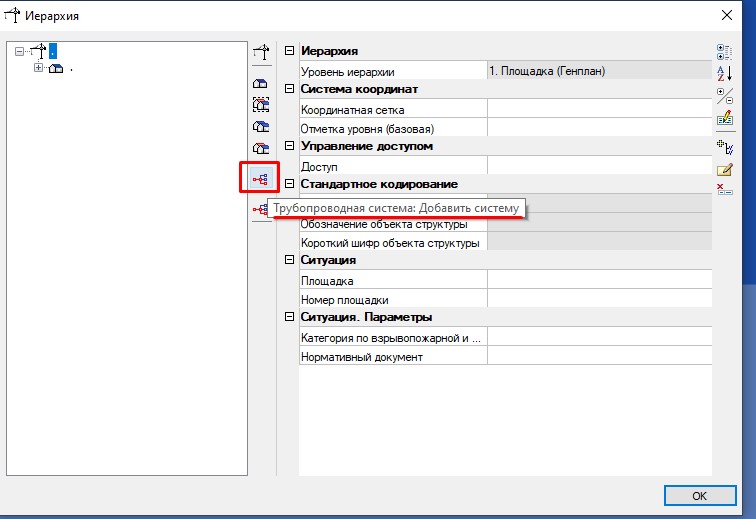Image resolution: width=756 pixels, height=519 pixels.
Task: Close the Иерархия dialog window
Action: pos(726,15)
